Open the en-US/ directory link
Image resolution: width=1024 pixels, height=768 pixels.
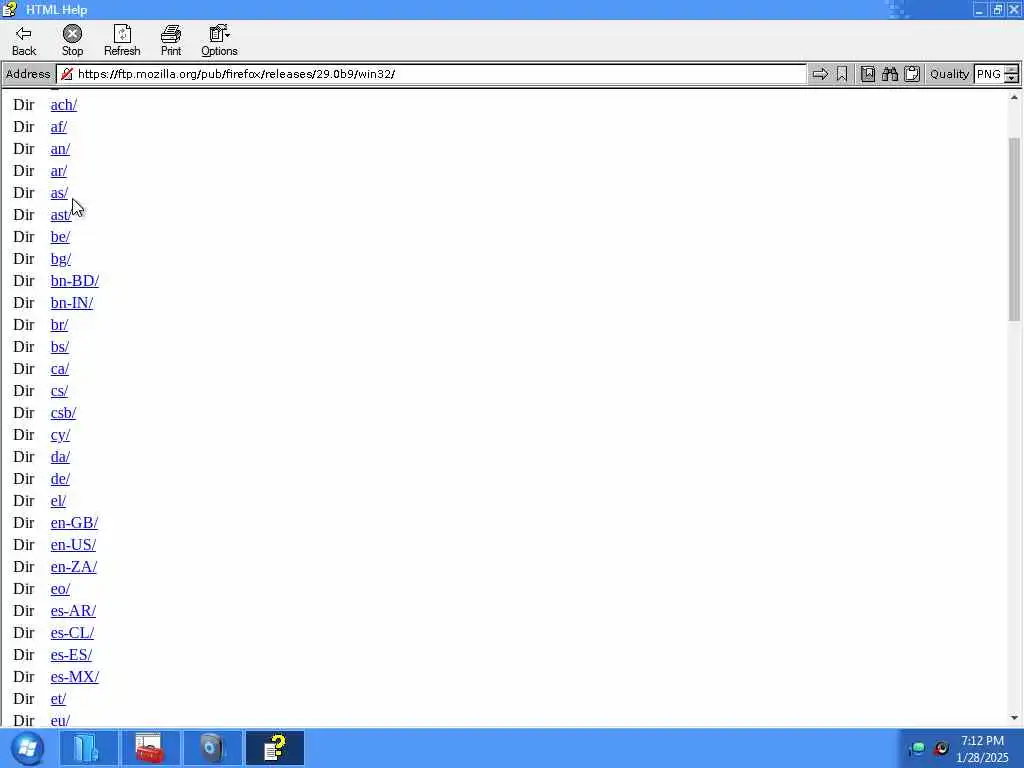pyautogui.click(x=73, y=545)
